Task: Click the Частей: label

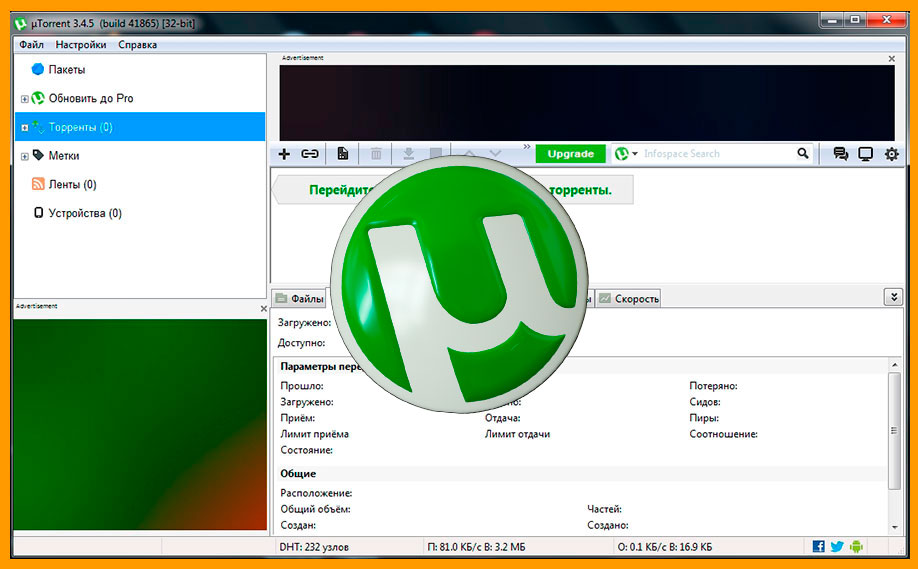Action: (x=604, y=509)
